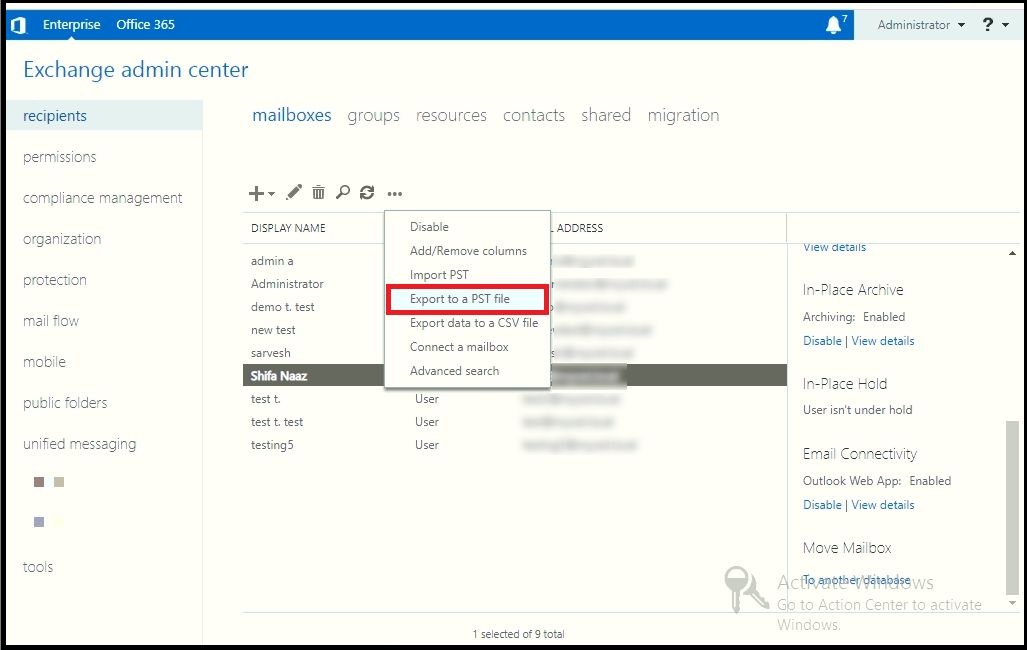The image size is (1027, 650).
Task: Open mail flow in the left navigation
Action: tap(50, 321)
